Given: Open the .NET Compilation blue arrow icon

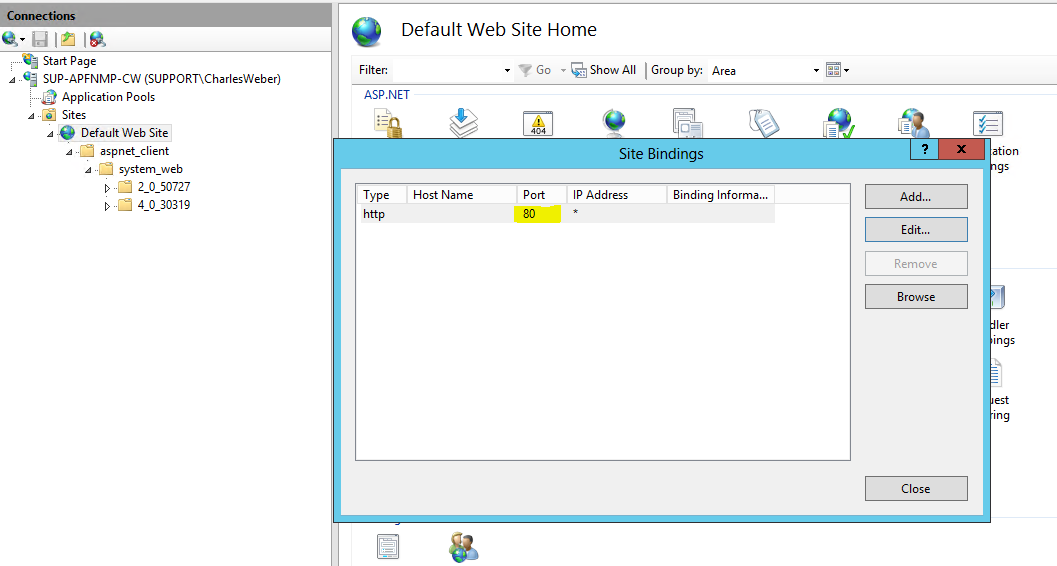Looking at the screenshot, I should tap(464, 124).
